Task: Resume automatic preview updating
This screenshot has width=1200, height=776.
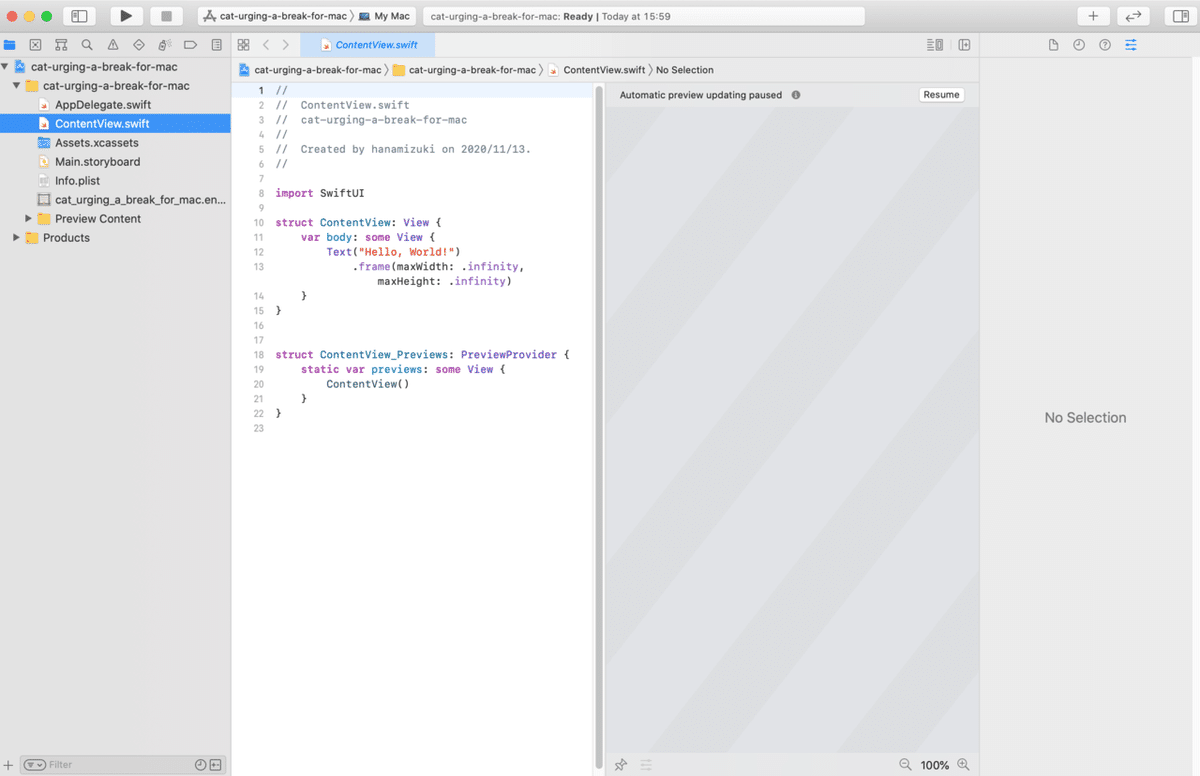Action: click(941, 95)
